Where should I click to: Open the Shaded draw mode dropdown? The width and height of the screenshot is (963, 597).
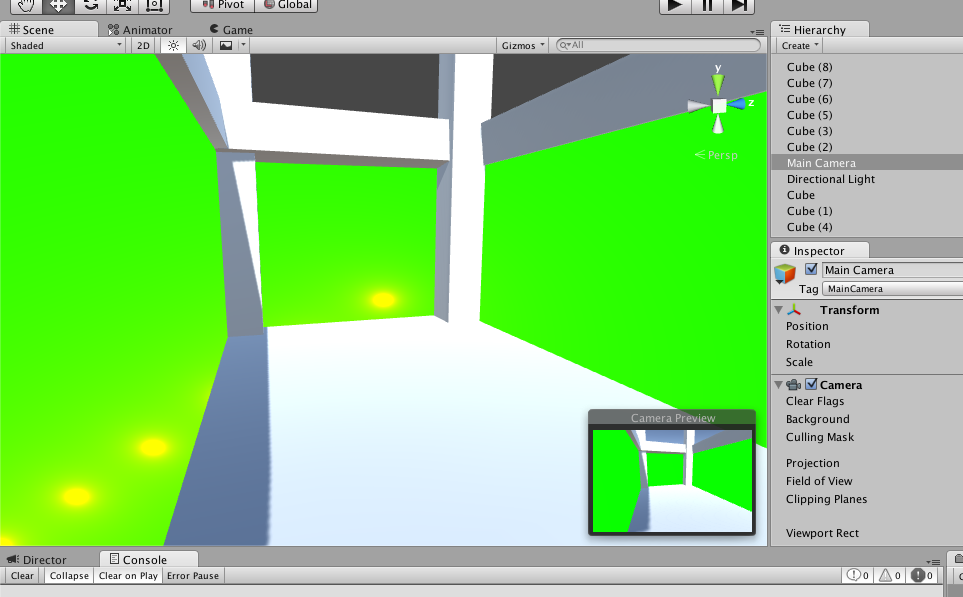66,45
